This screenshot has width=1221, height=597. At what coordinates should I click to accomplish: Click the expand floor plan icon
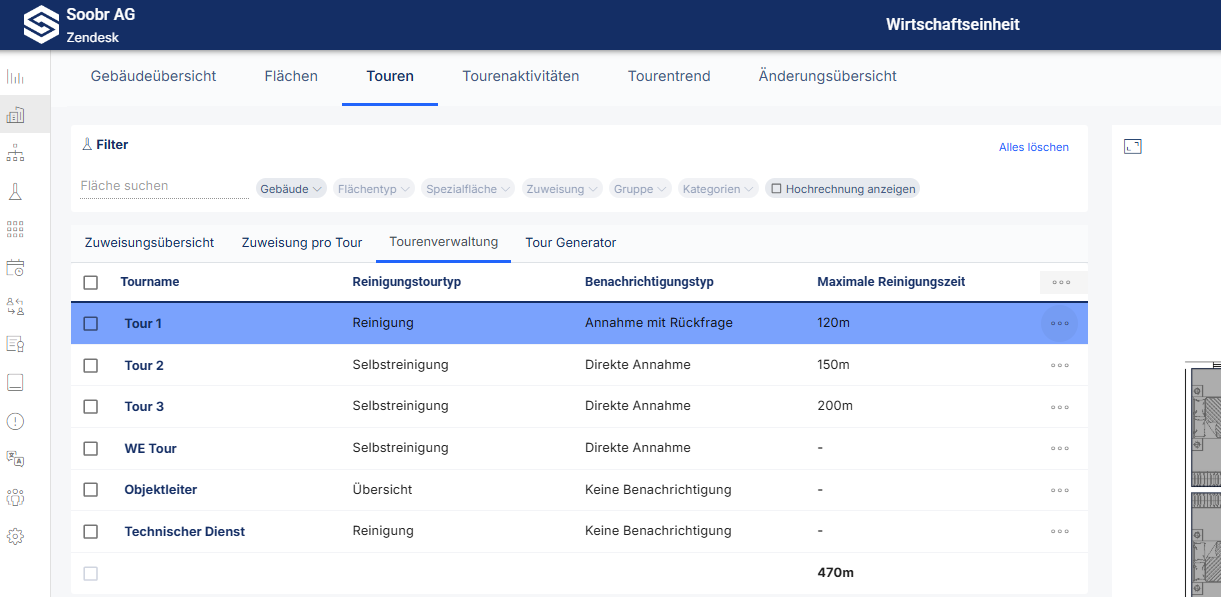[x=1132, y=147]
